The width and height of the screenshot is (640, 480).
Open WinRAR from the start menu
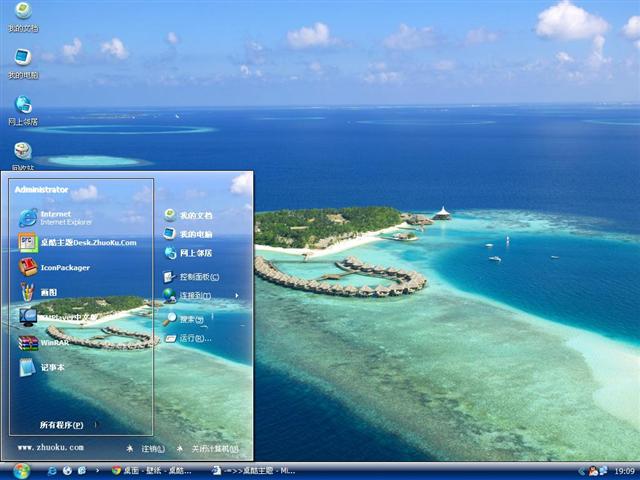coord(54,342)
